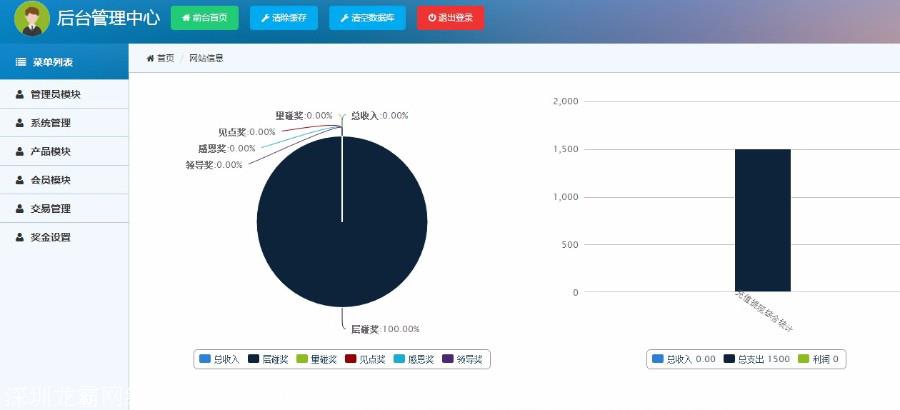Click the admin user avatar icon

[31, 19]
